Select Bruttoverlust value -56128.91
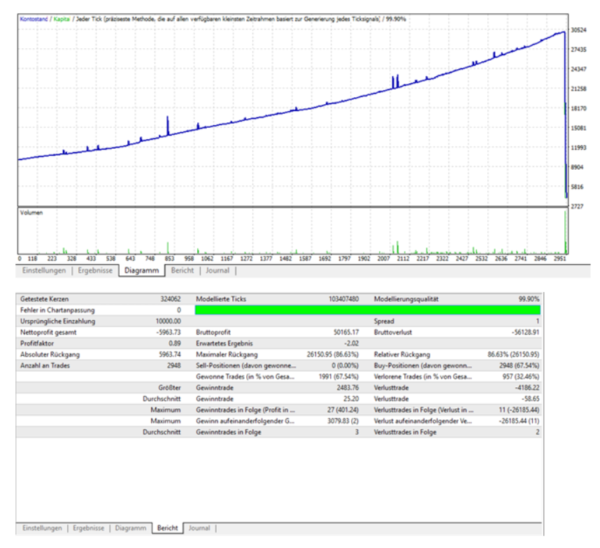The width and height of the screenshot is (600, 548). 525,332
